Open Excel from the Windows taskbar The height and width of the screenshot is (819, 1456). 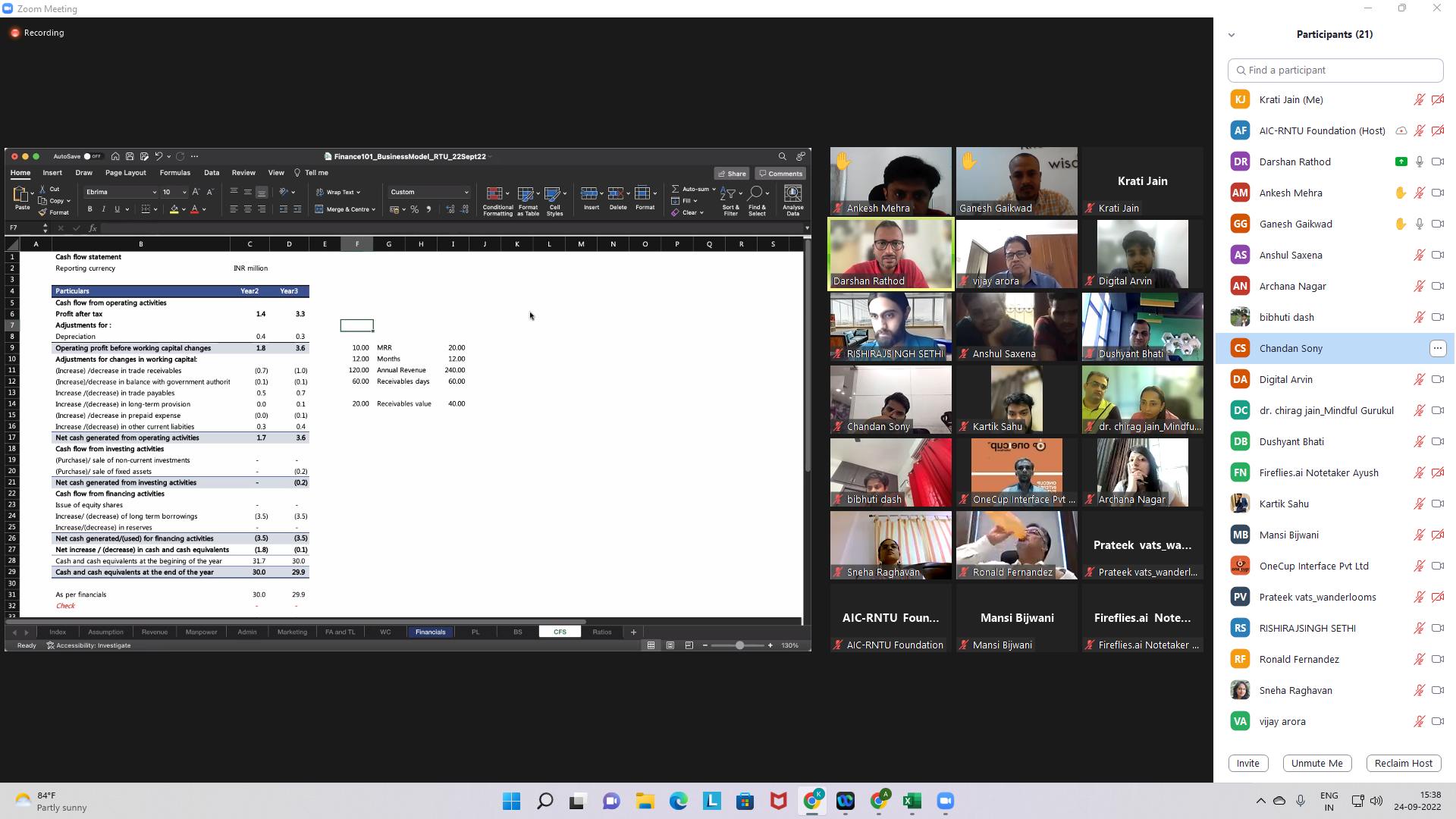tap(912, 801)
